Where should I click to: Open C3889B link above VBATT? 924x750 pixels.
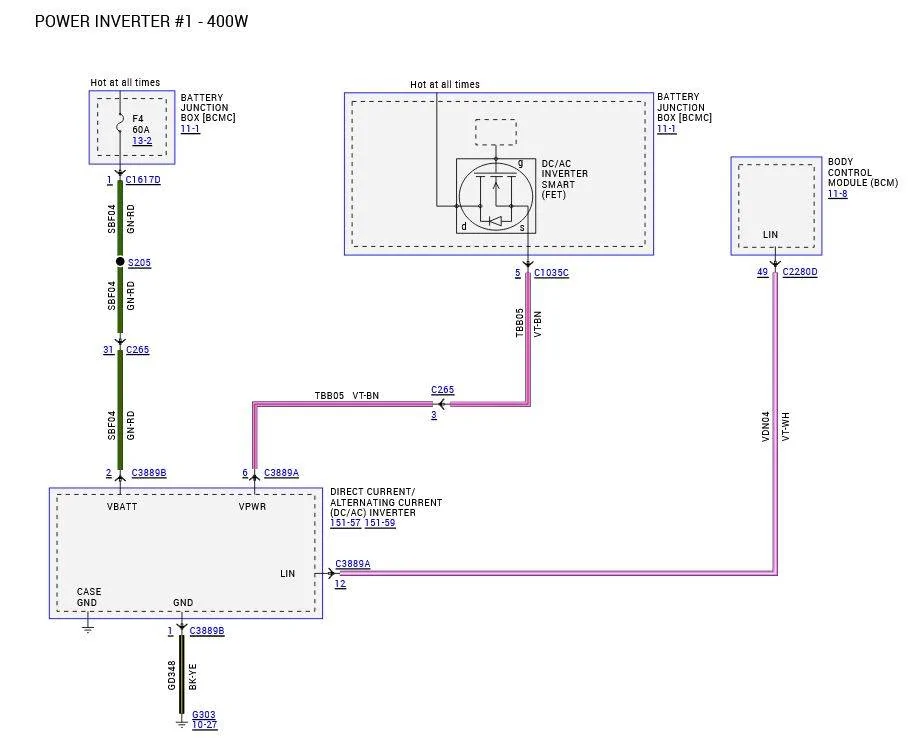click(148, 473)
